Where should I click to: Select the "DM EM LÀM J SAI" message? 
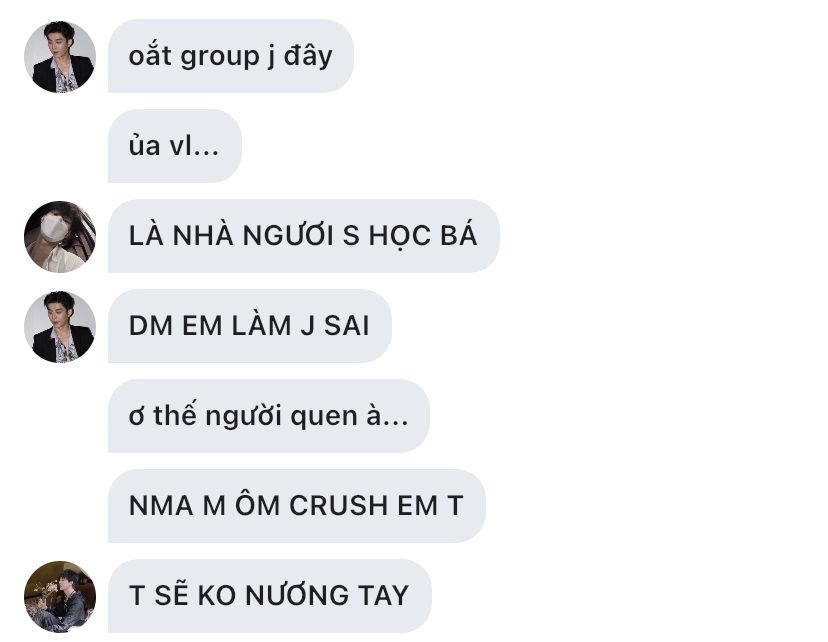point(250,326)
